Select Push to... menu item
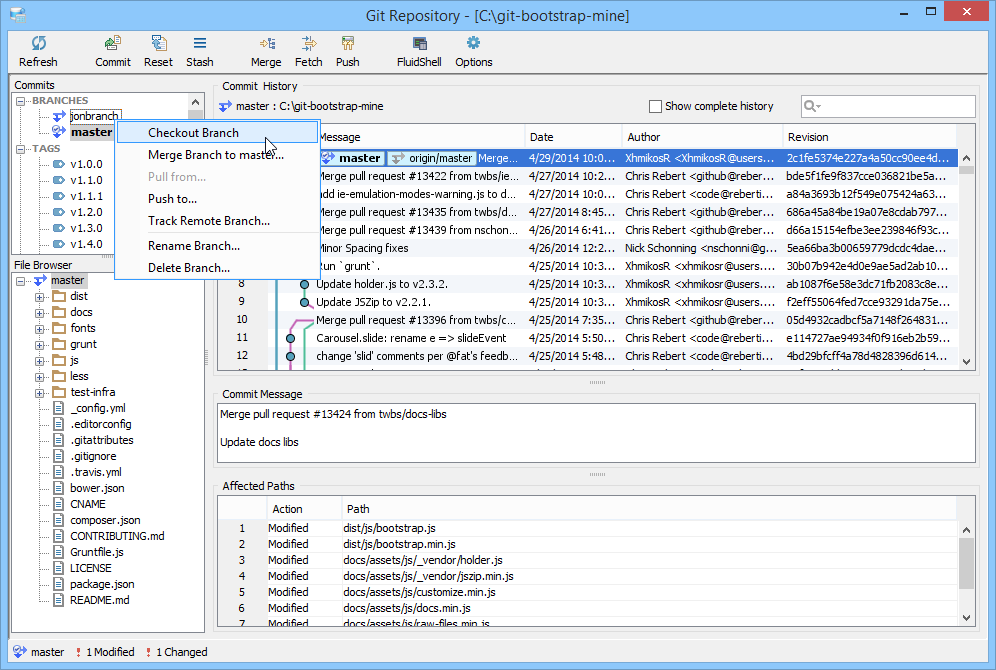Viewport: 996px width, 670px height. coord(217,199)
